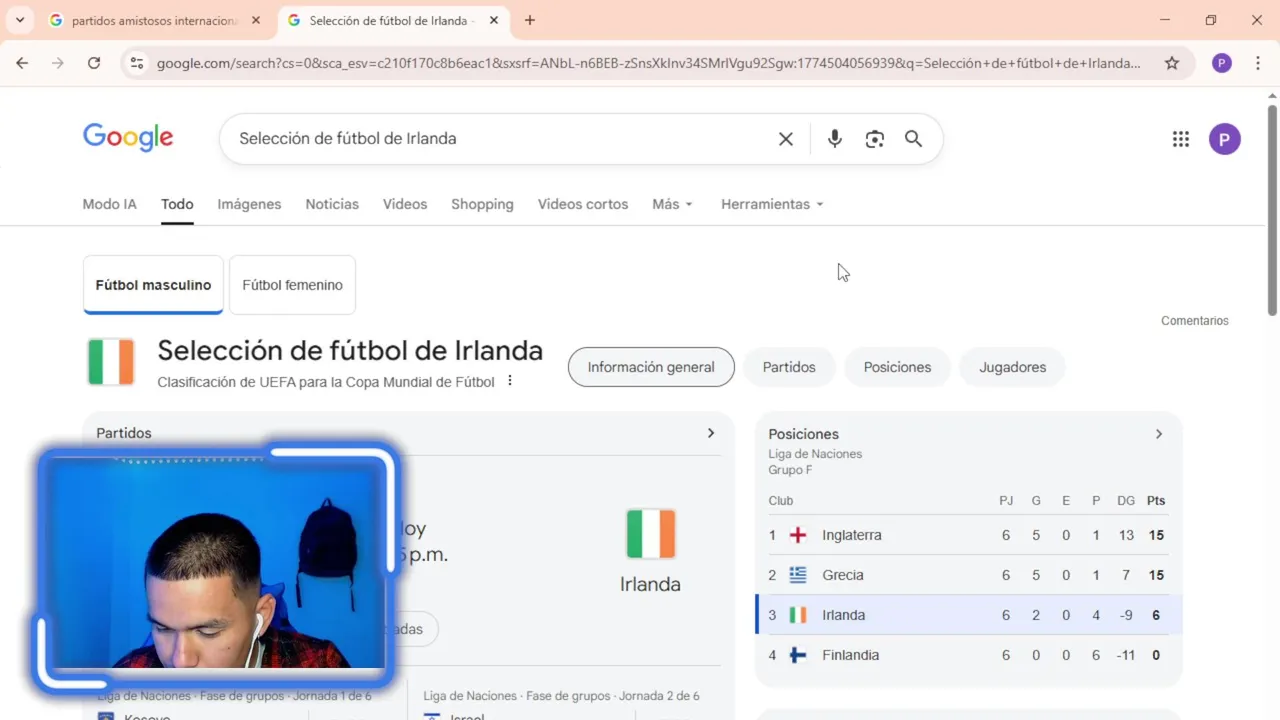Screen dimensions: 1280x720
Task: Click the Ireland flag beside title
Action: pyautogui.click(x=111, y=362)
